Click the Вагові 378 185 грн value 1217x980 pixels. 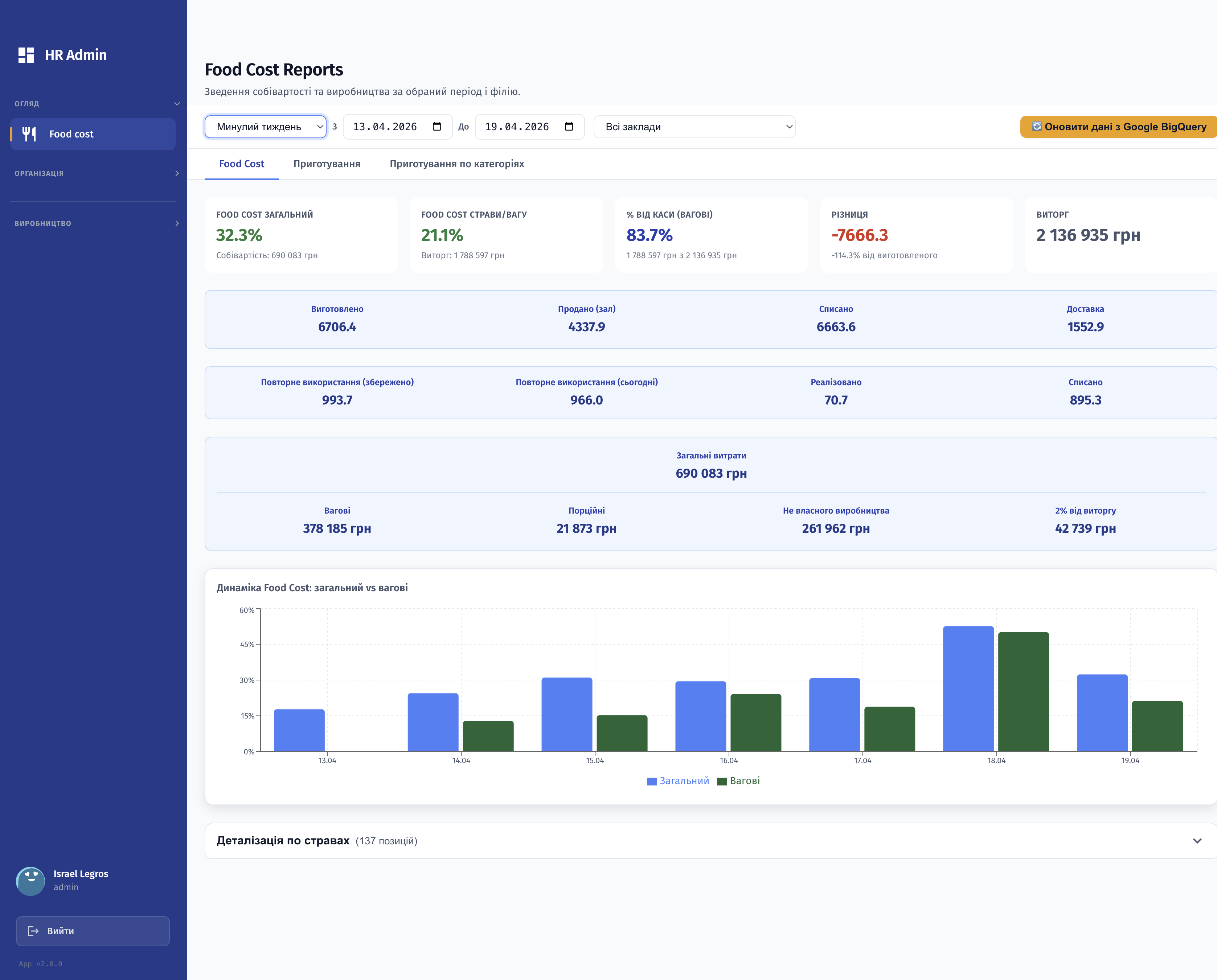tap(337, 528)
